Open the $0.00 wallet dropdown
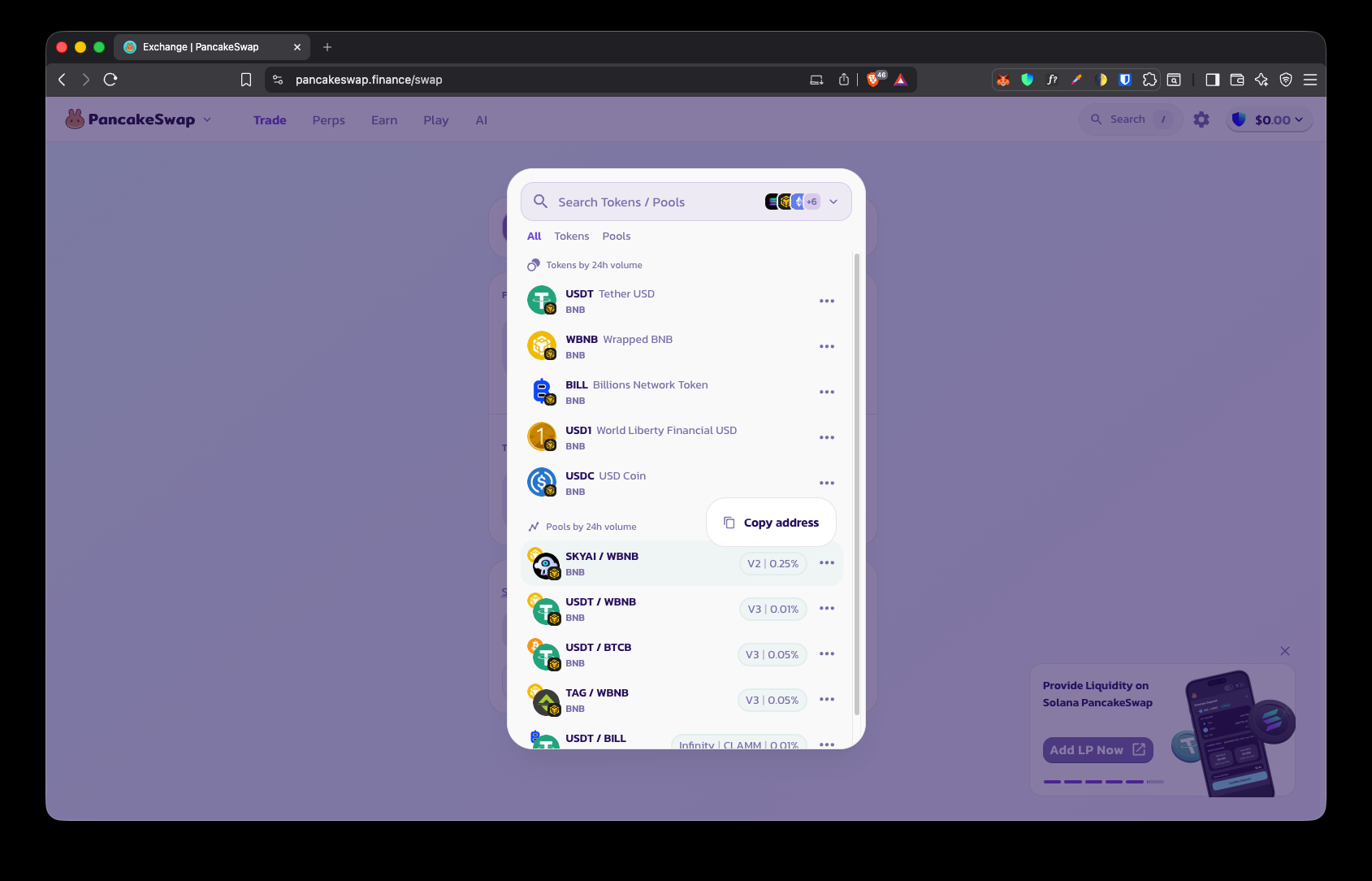This screenshot has width=1372, height=881. tap(1269, 119)
